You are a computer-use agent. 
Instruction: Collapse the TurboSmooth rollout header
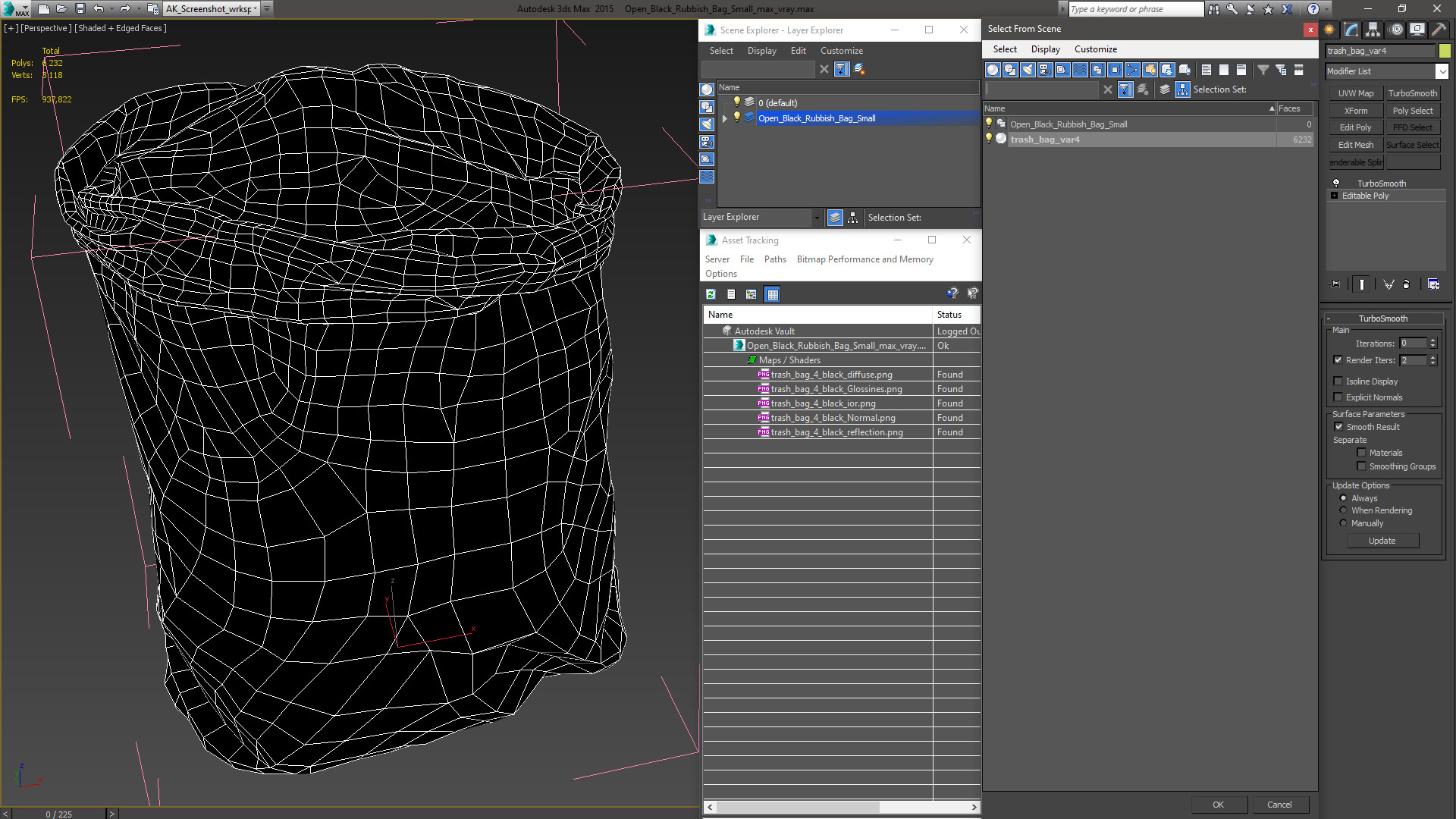pyautogui.click(x=1382, y=318)
